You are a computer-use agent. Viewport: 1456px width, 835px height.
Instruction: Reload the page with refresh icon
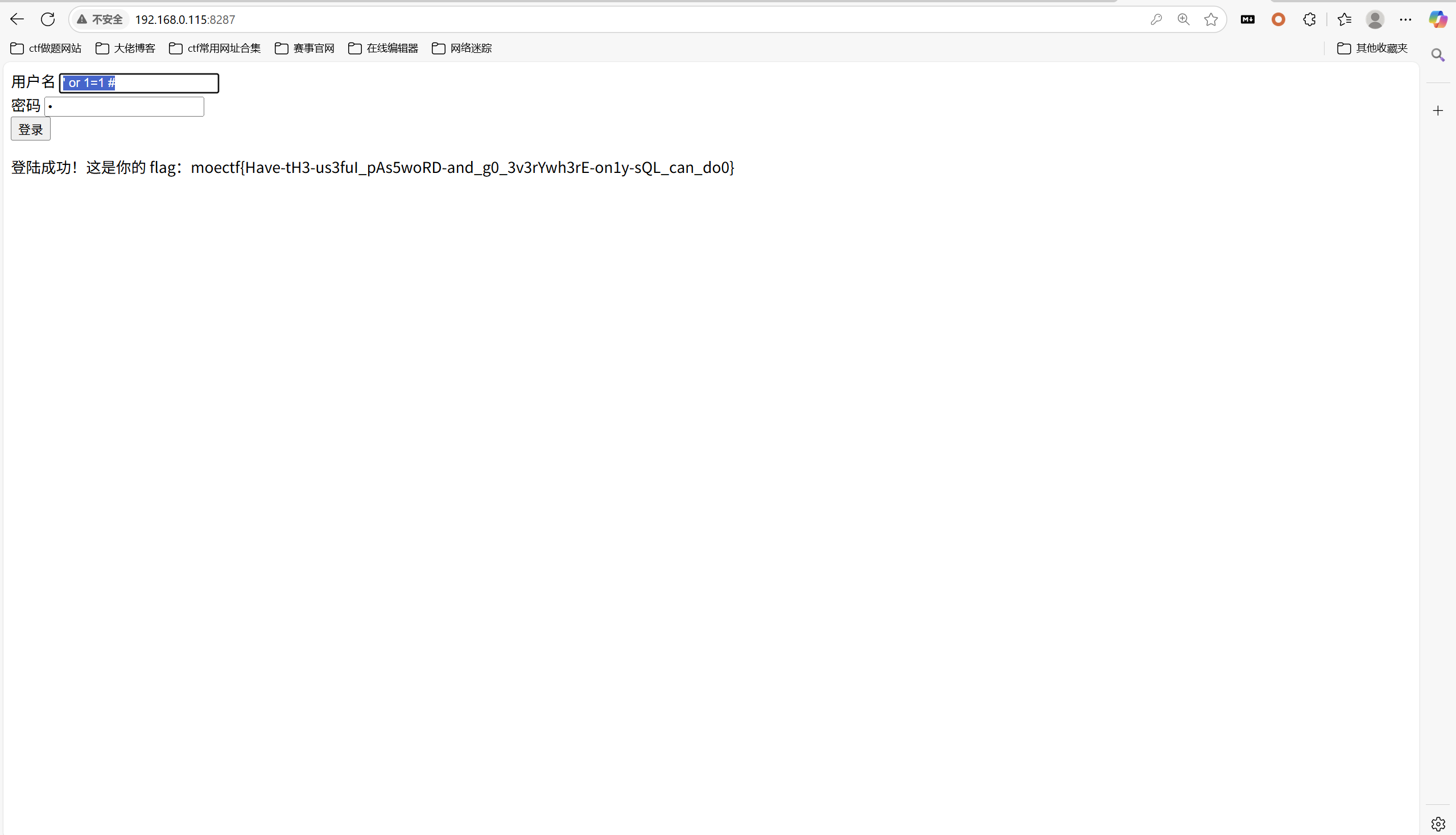pyautogui.click(x=48, y=19)
